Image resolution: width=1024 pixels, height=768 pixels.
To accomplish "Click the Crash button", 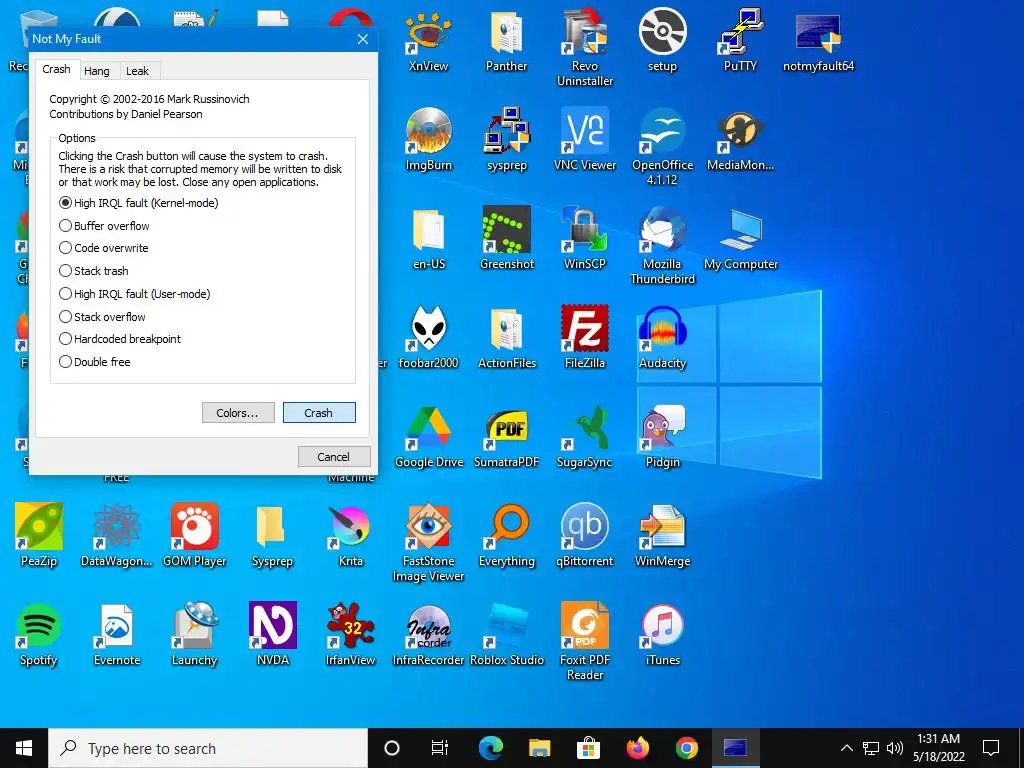I will tap(319, 413).
